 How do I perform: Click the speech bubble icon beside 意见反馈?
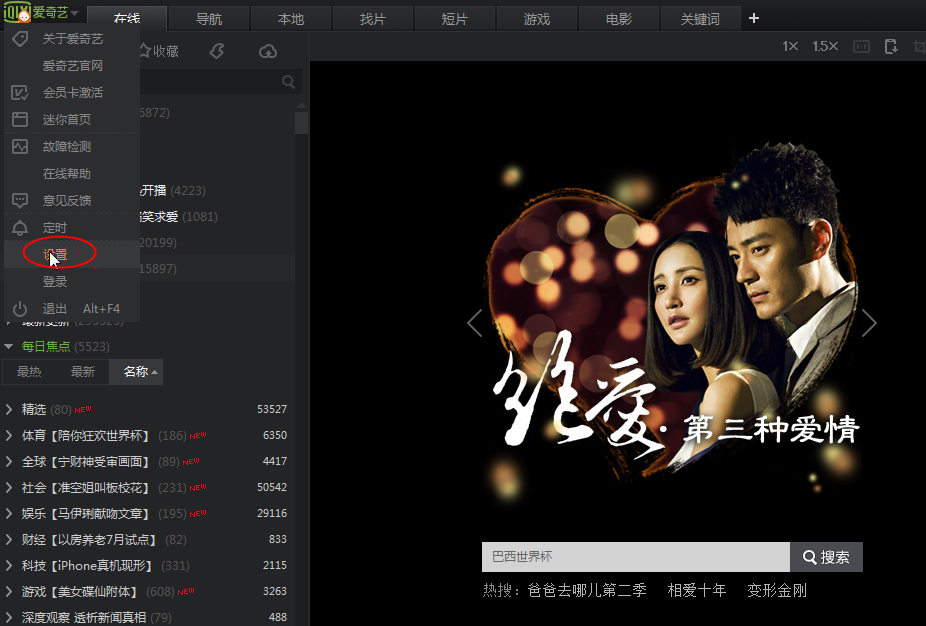20,201
